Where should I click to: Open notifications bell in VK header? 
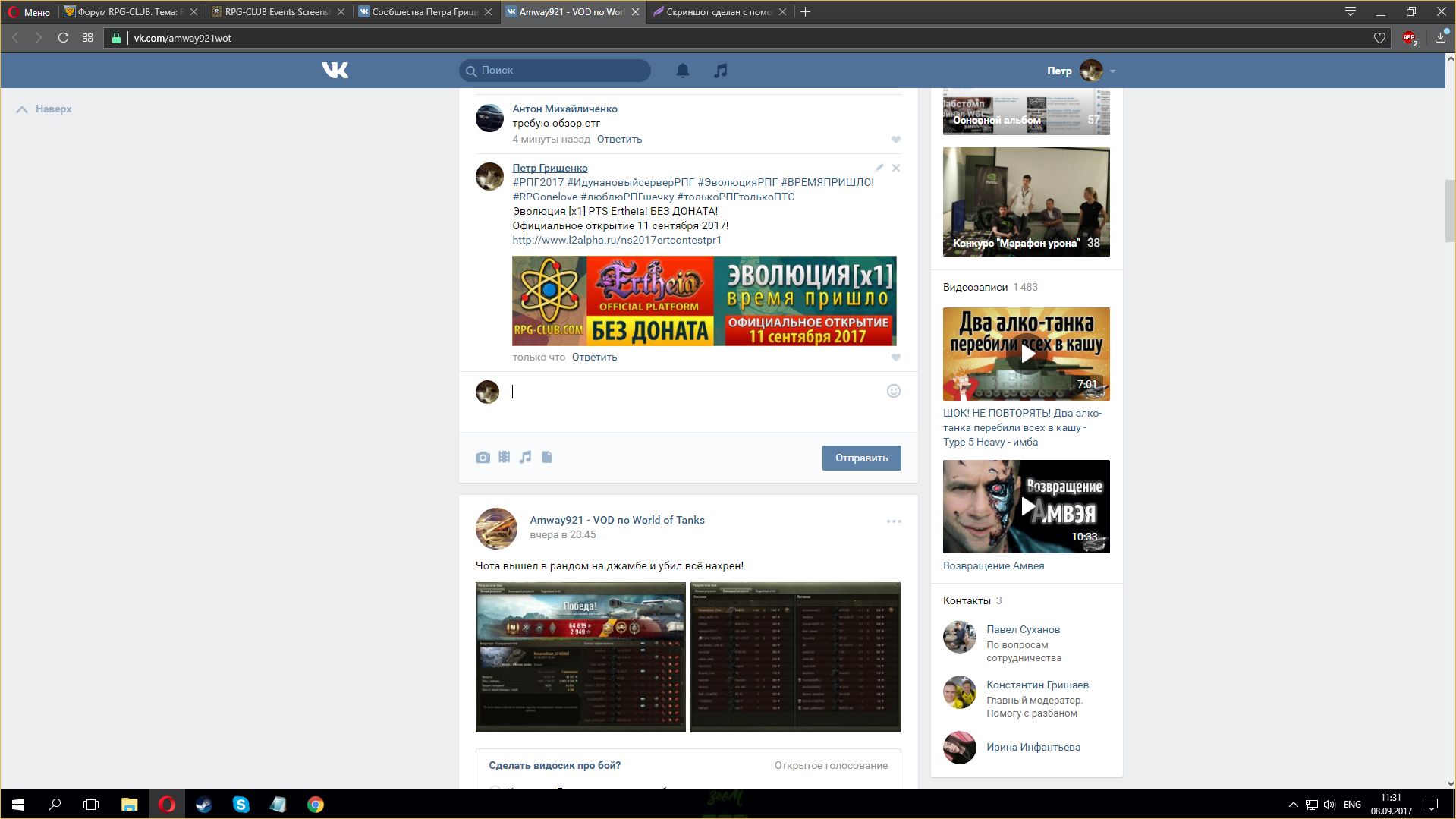tap(683, 71)
